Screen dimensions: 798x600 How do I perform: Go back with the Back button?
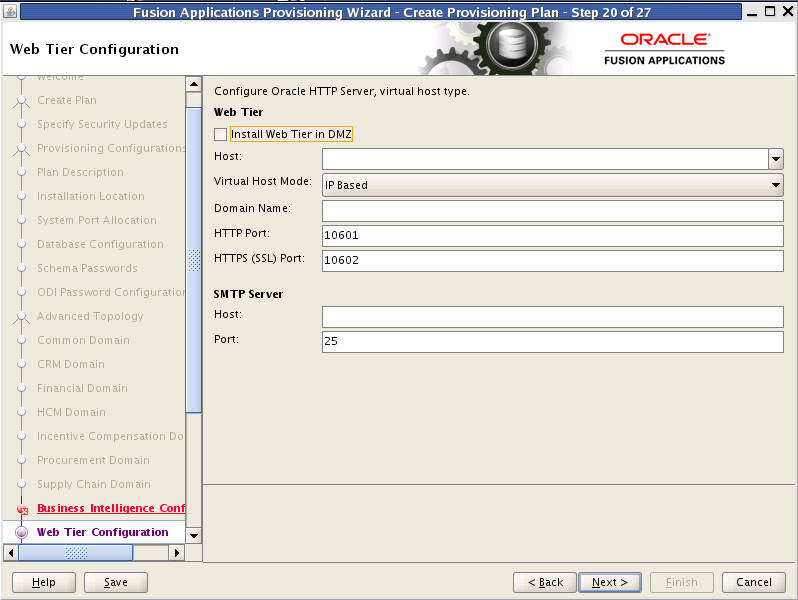click(x=545, y=582)
